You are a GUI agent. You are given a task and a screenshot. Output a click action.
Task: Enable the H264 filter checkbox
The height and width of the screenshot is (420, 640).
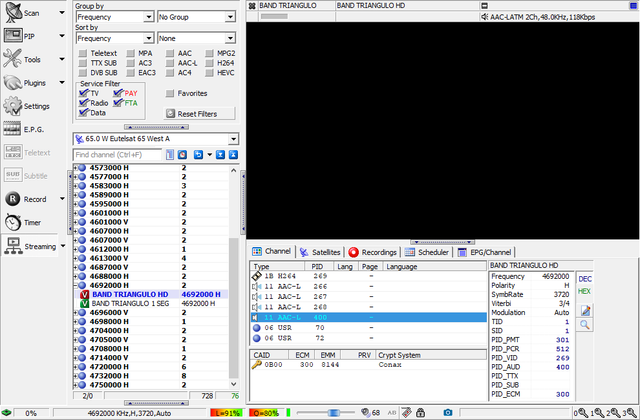pyautogui.click(x=209, y=63)
